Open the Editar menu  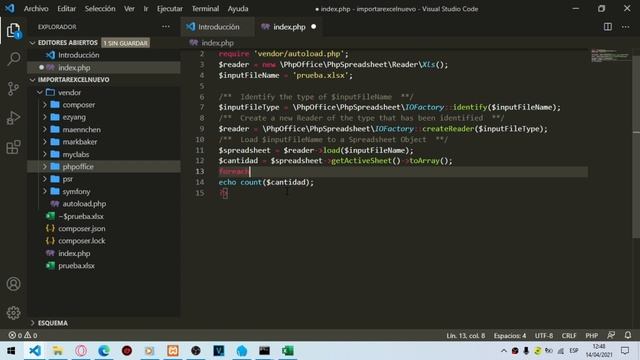[67, 9]
